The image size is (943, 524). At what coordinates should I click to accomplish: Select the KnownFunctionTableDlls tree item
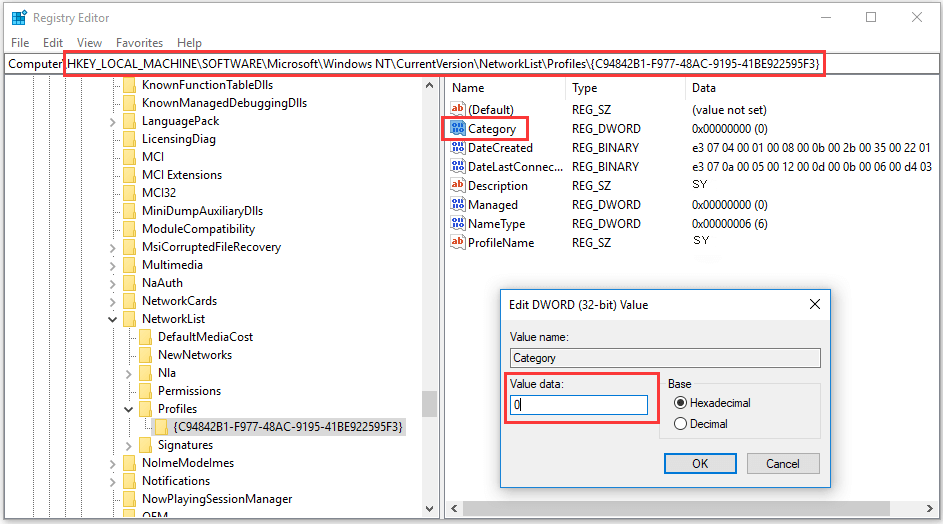click(207, 85)
